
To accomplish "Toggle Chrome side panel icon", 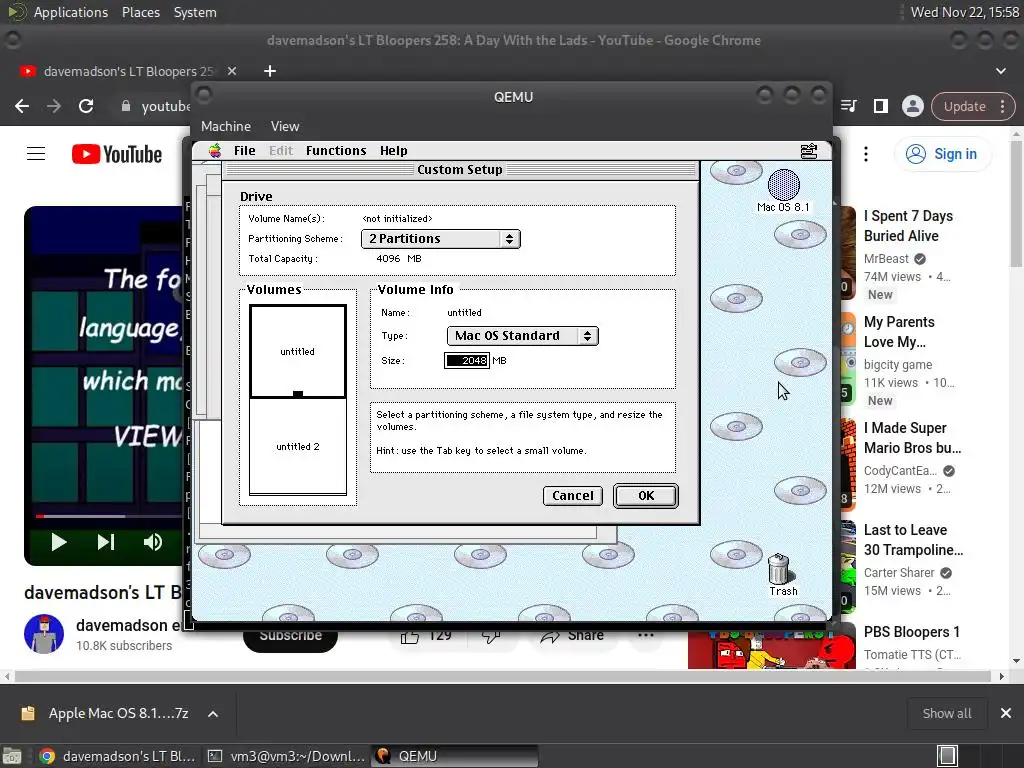I will point(880,106).
